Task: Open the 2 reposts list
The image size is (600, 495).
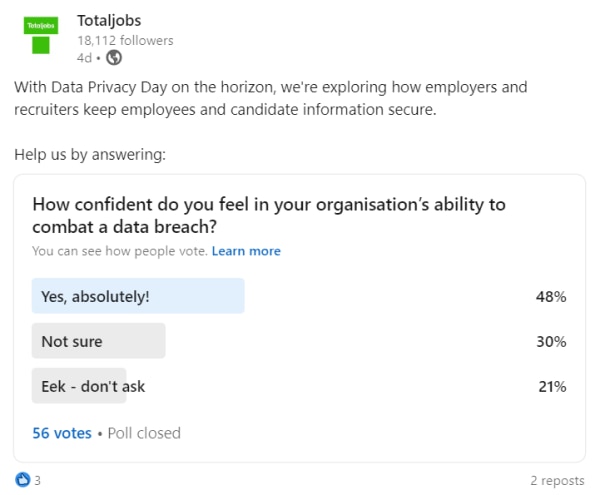Action: pyautogui.click(x=557, y=480)
